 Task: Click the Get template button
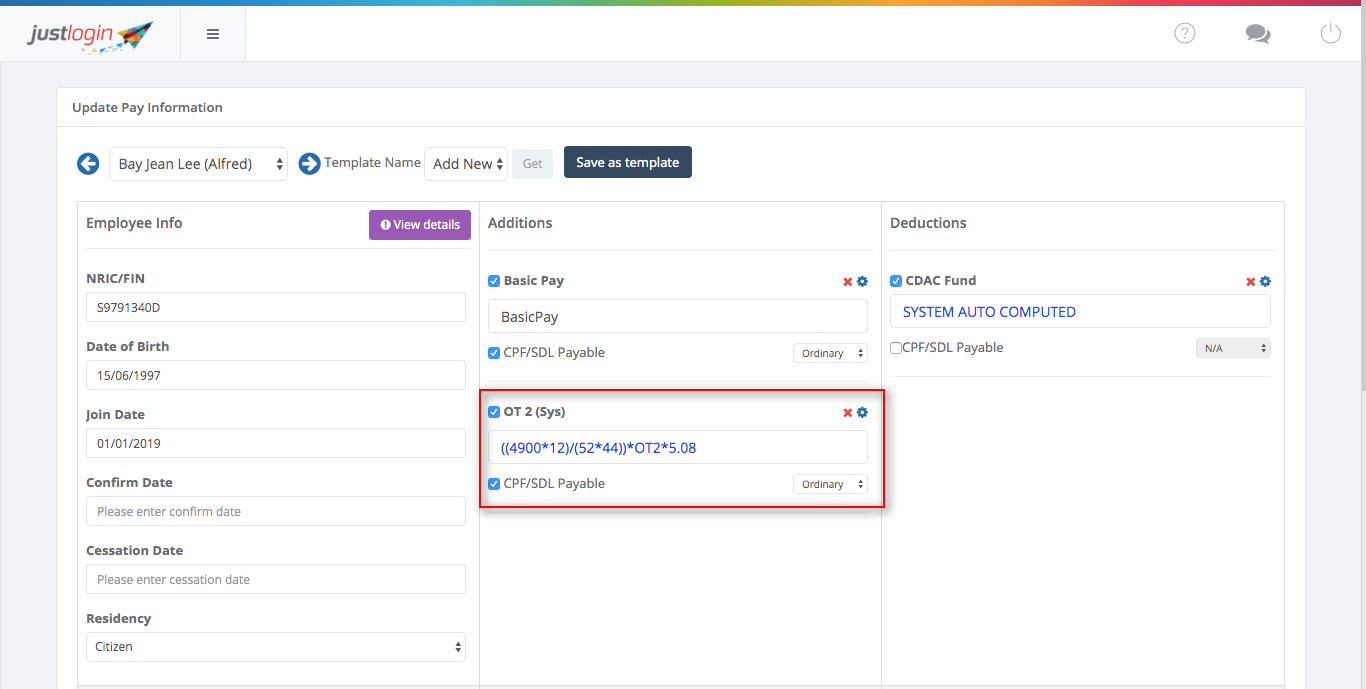point(533,163)
